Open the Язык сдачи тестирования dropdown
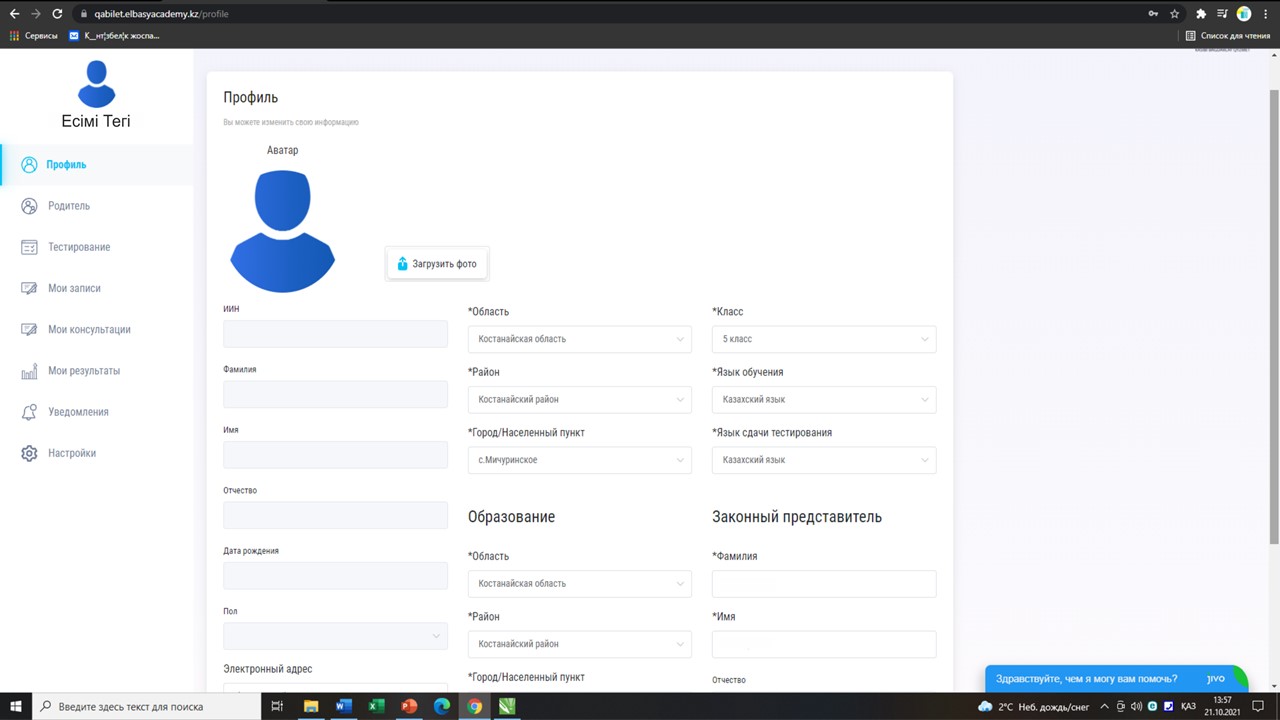 coord(823,460)
